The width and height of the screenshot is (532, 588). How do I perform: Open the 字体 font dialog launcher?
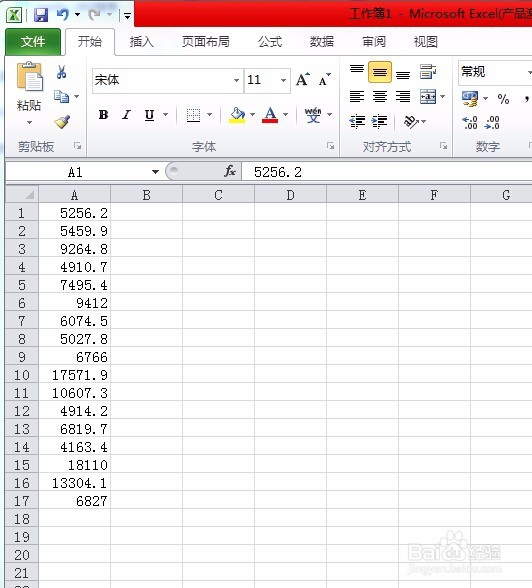pos(330,146)
